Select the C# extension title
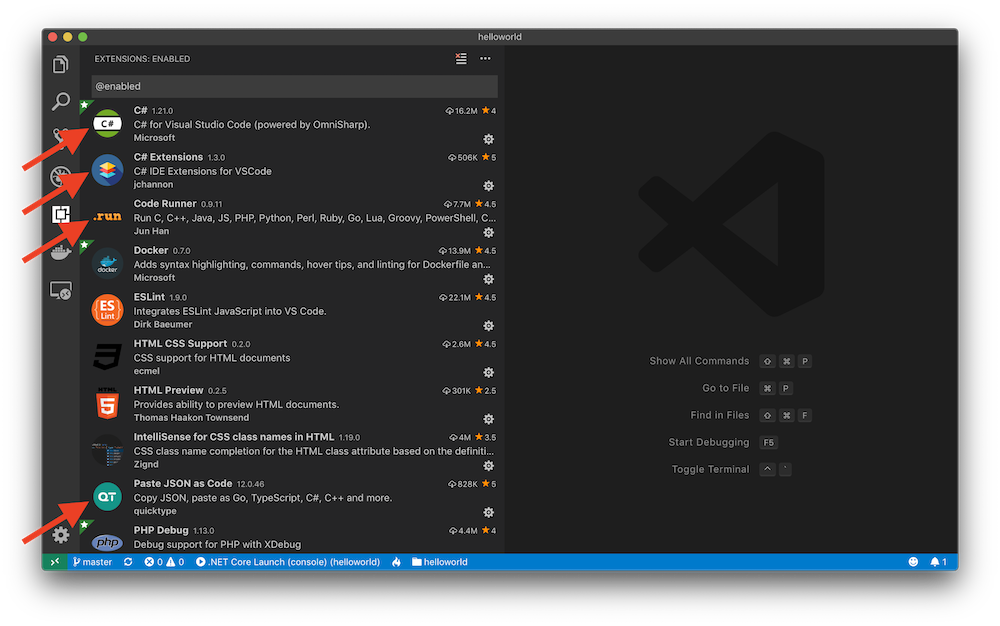The height and width of the screenshot is (626, 1000). pyautogui.click(x=140, y=110)
